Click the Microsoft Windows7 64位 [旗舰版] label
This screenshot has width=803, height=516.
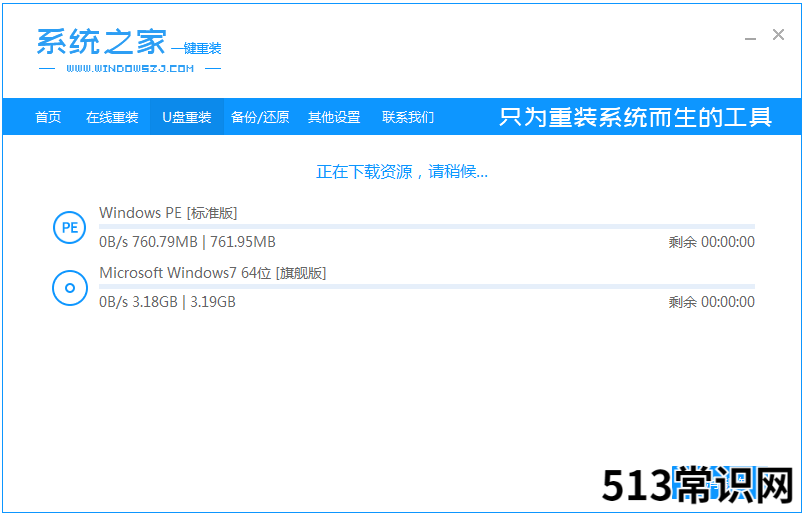pyautogui.click(x=213, y=273)
